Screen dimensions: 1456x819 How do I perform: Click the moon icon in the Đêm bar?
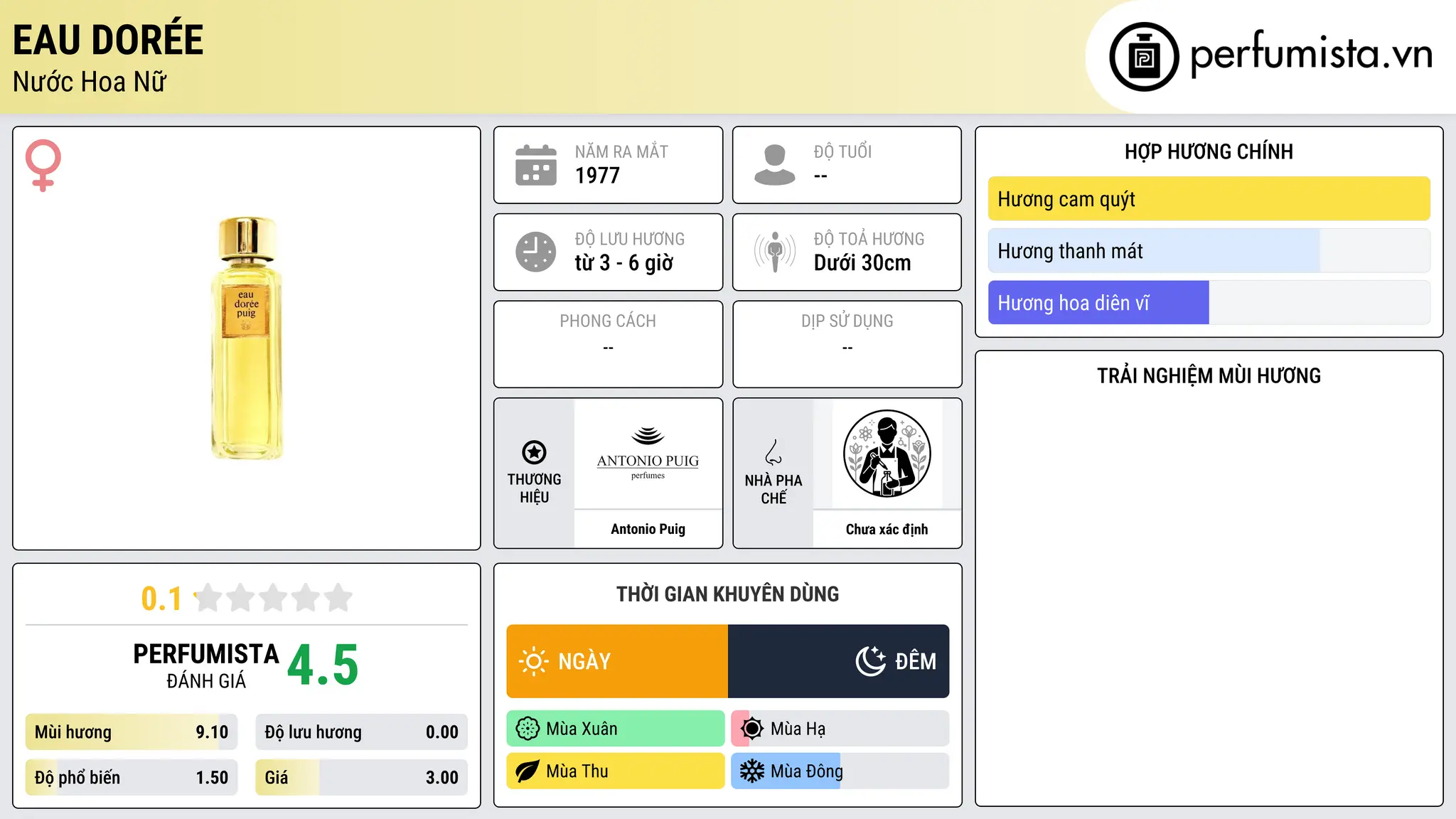(871, 661)
